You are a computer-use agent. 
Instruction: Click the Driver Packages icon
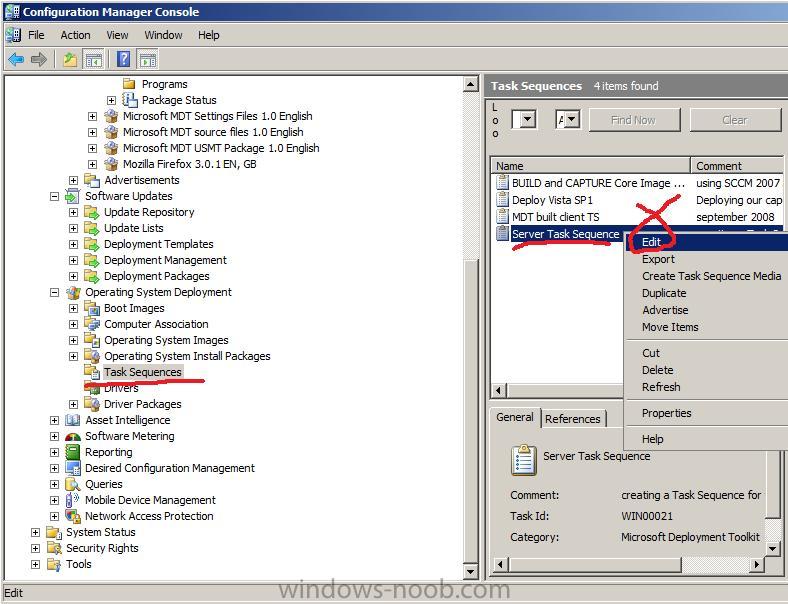92,404
